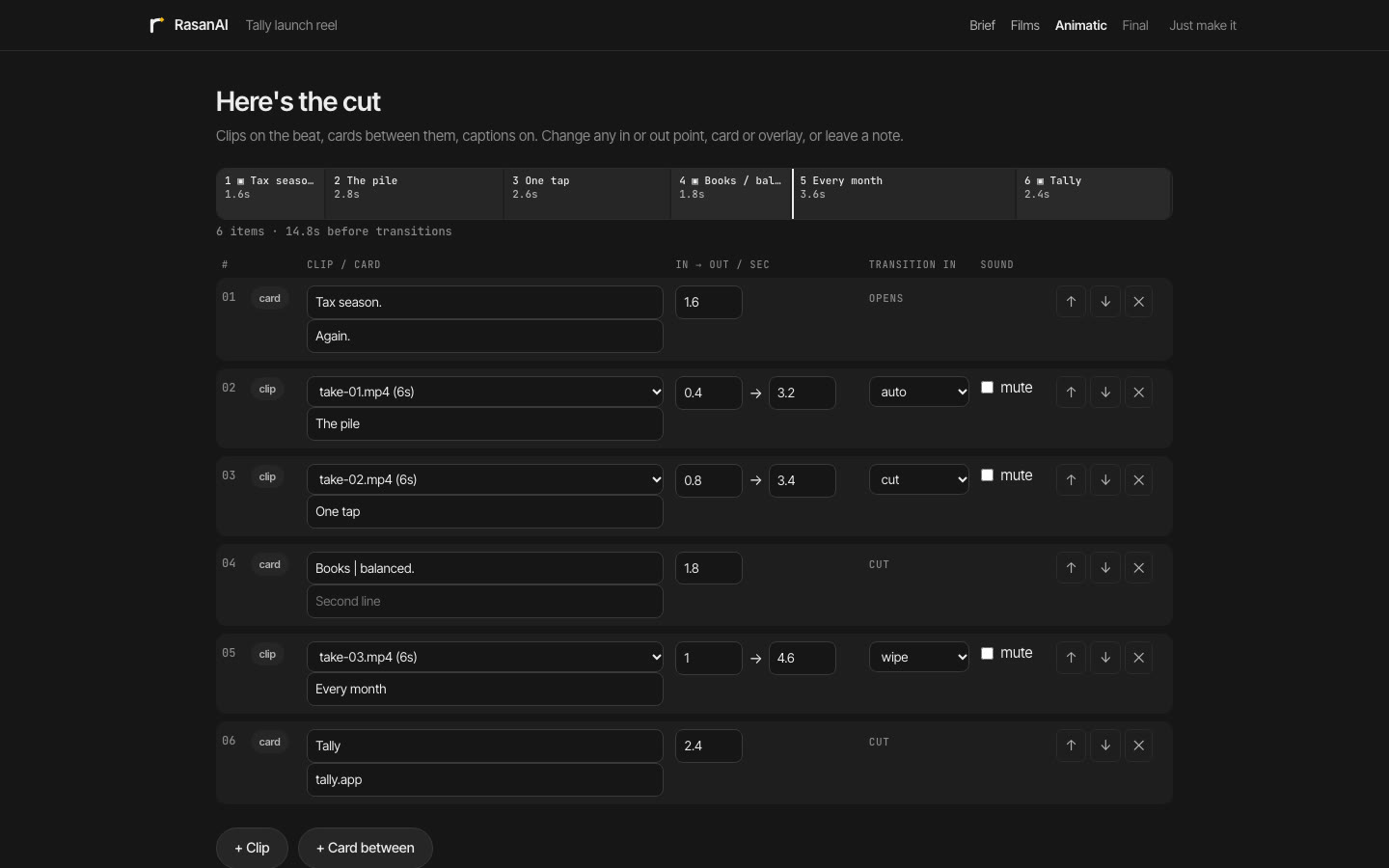This screenshot has width=1389, height=868.
Task: Open the take-02.mp4 clip source dropdown
Action: coord(485,479)
